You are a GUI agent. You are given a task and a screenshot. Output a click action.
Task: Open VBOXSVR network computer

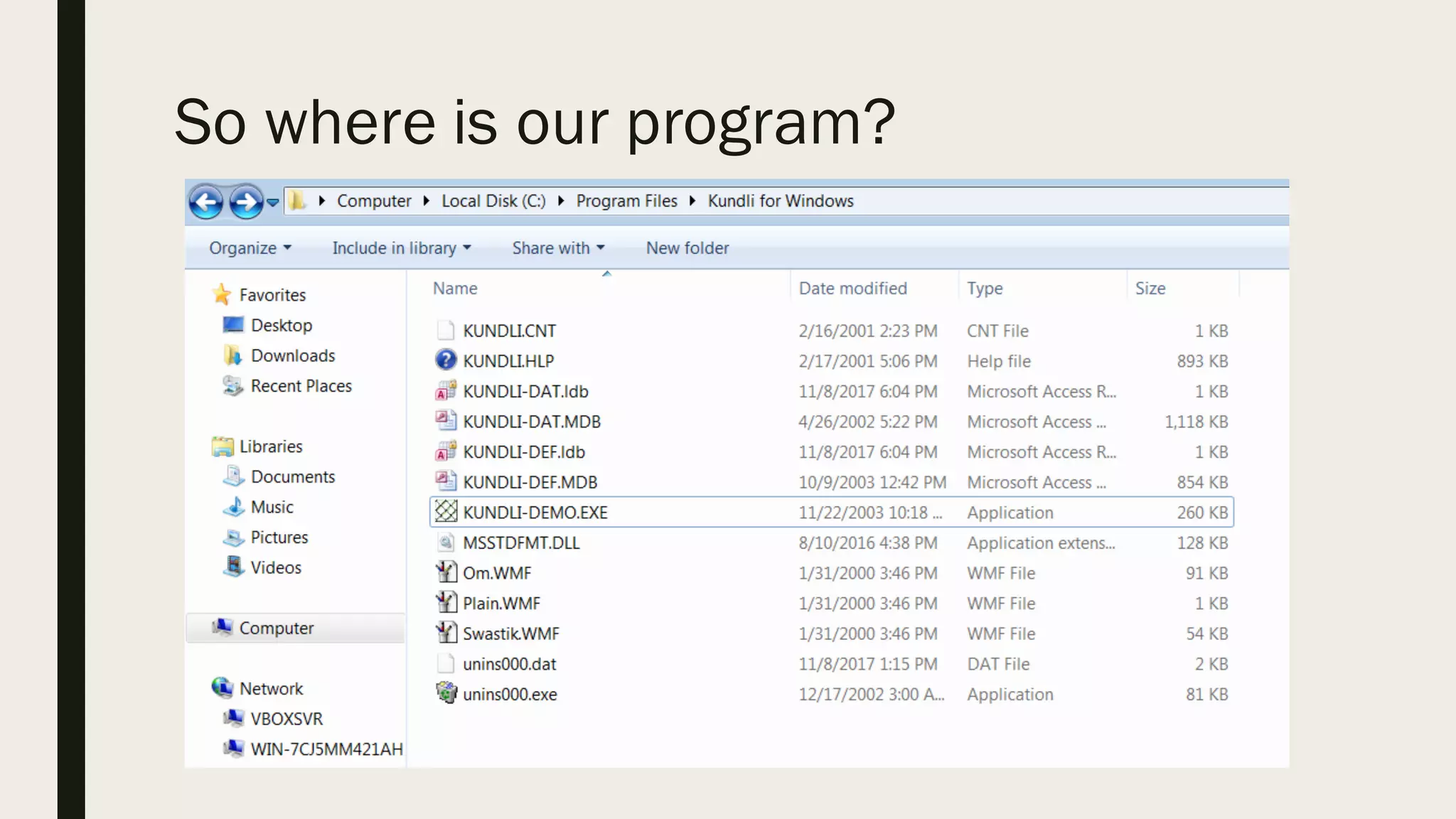(287, 719)
